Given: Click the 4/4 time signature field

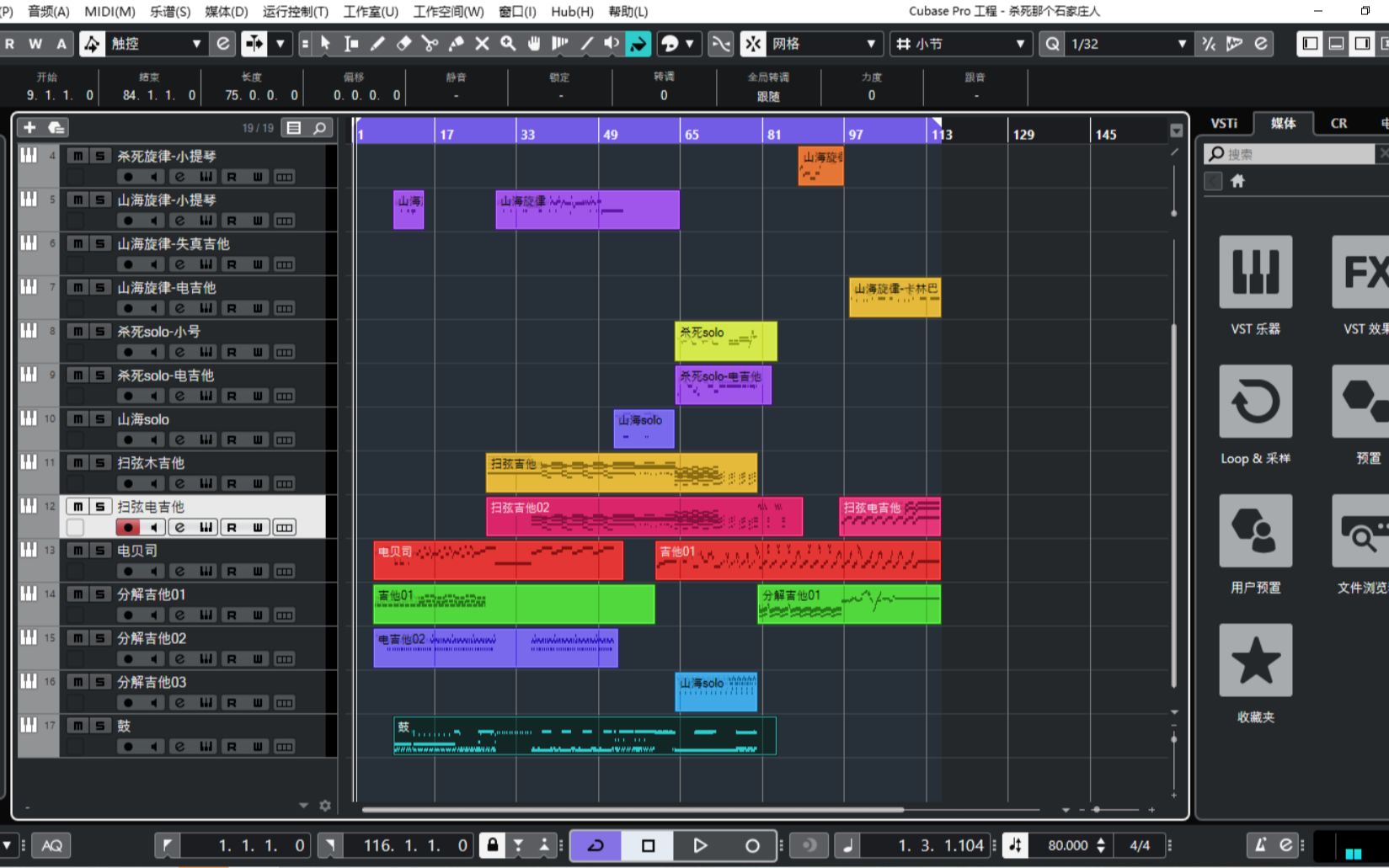Looking at the screenshot, I should [x=1140, y=845].
